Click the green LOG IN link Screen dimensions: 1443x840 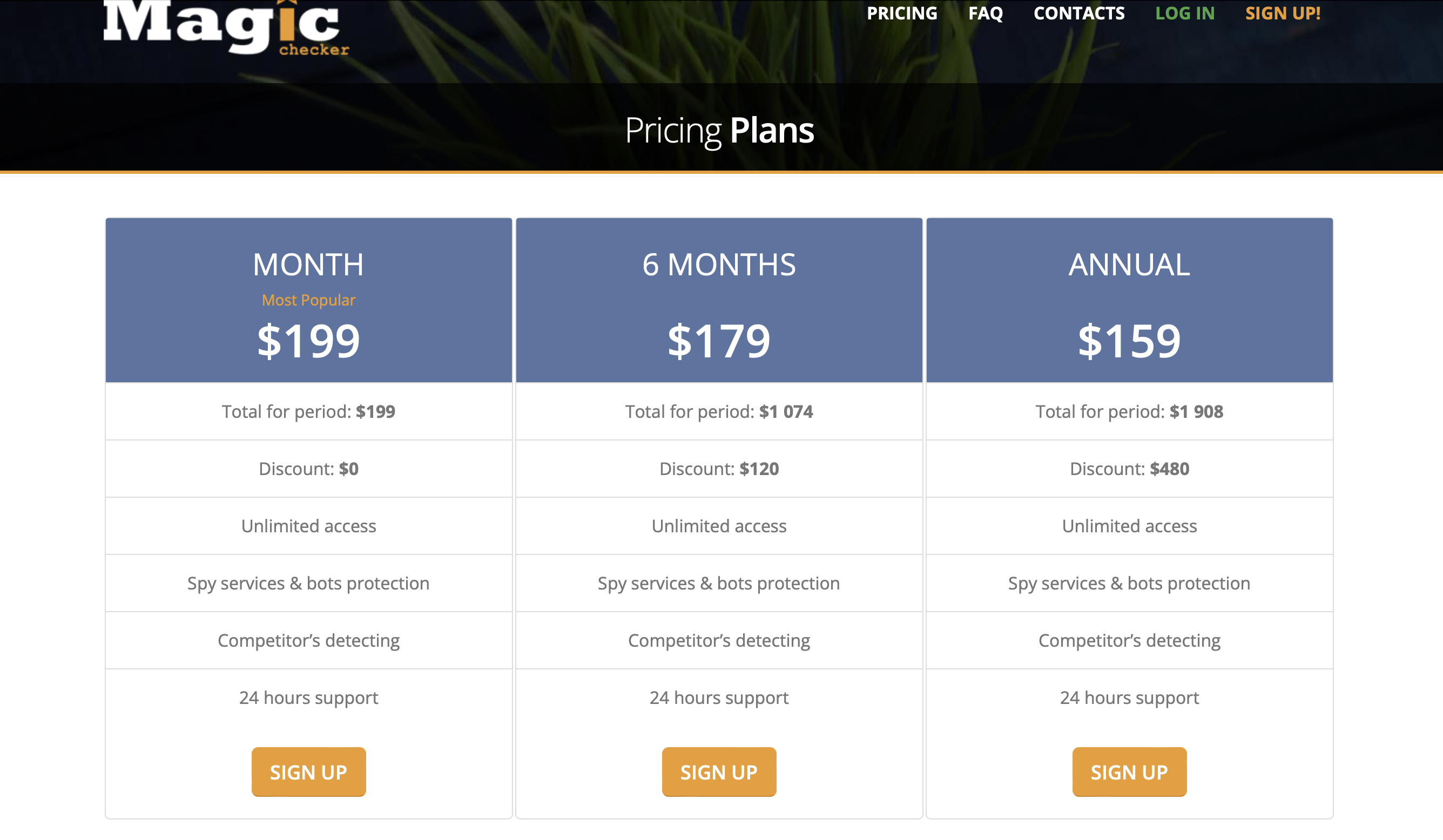click(x=1185, y=13)
